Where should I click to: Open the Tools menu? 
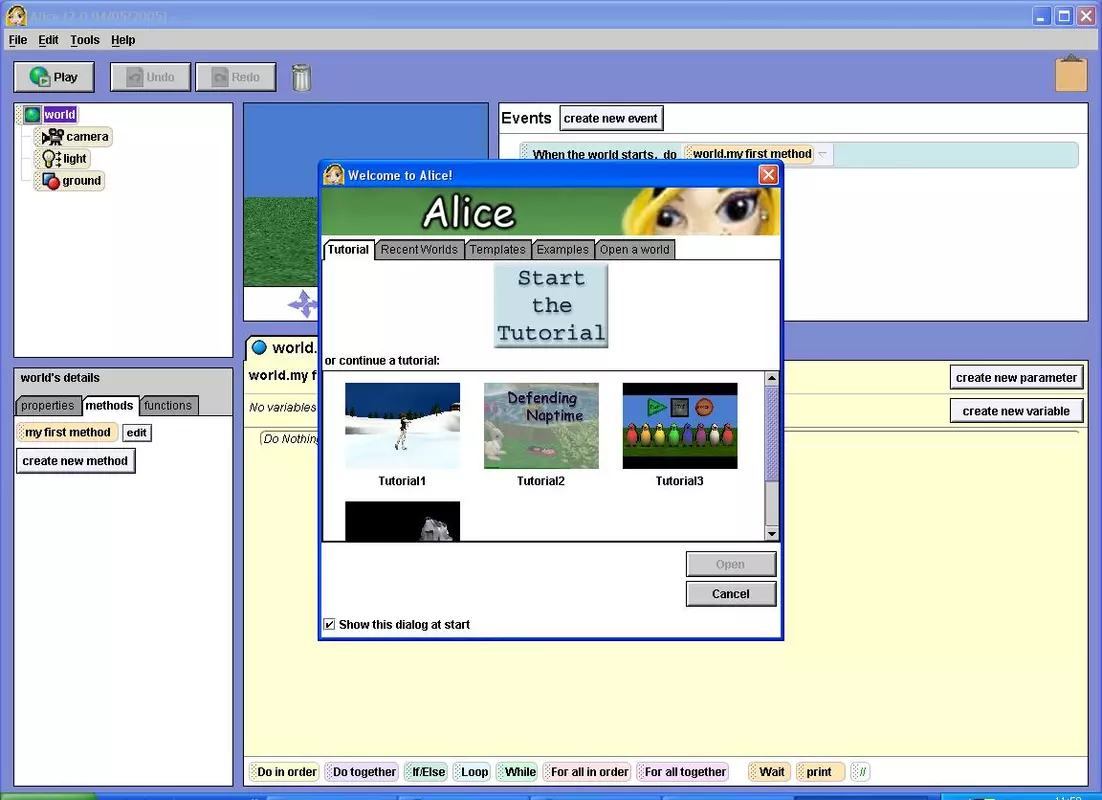pyautogui.click(x=85, y=40)
